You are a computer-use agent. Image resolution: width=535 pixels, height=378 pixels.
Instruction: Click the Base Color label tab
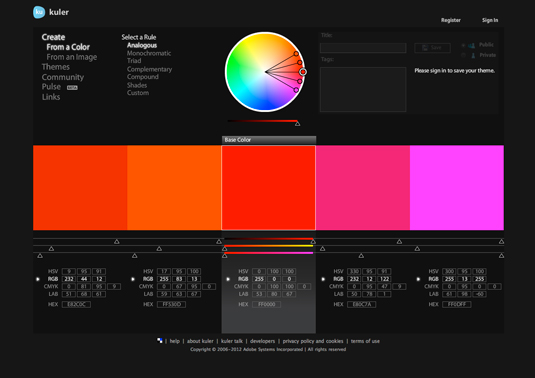point(269,140)
